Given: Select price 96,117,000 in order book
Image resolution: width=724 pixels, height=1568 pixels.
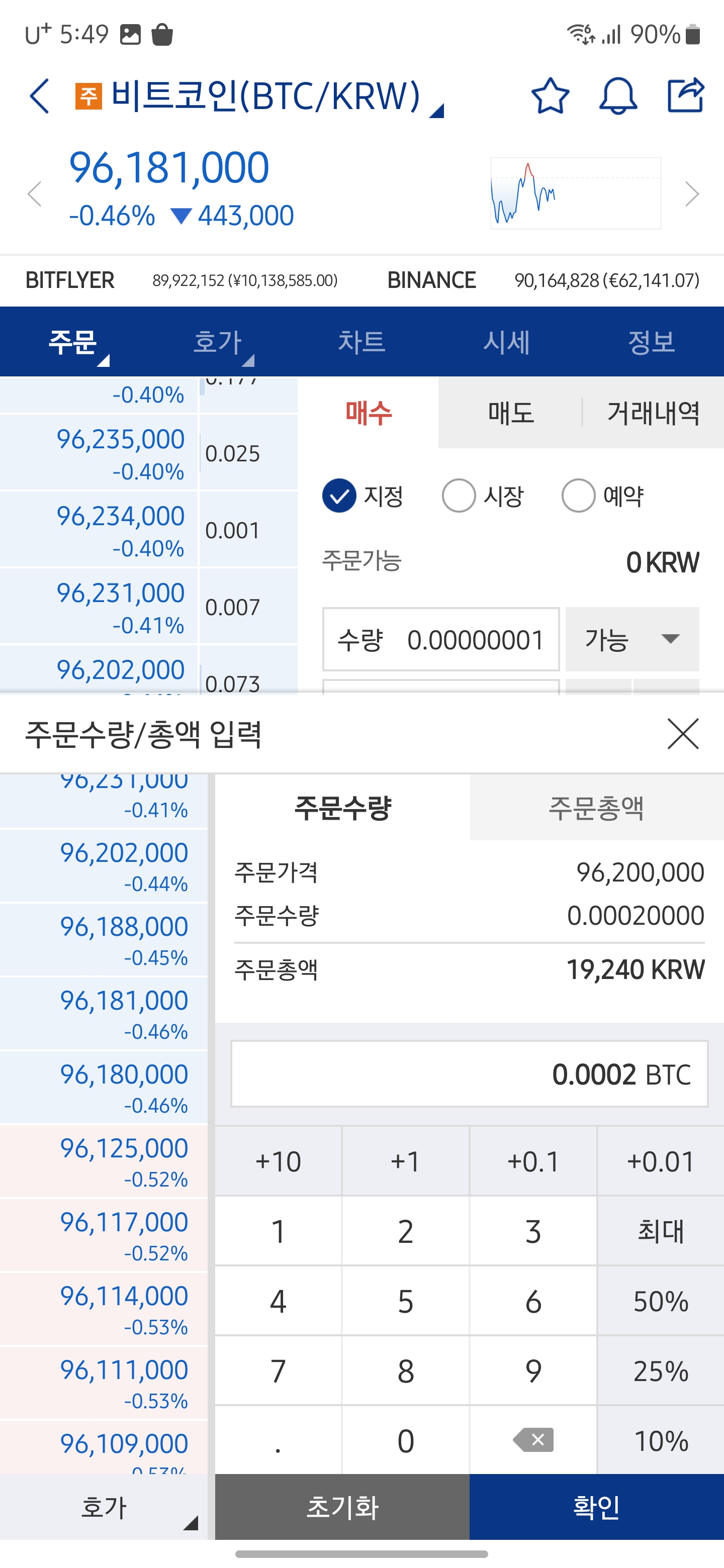Looking at the screenshot, I should (x=104, y=1235).
